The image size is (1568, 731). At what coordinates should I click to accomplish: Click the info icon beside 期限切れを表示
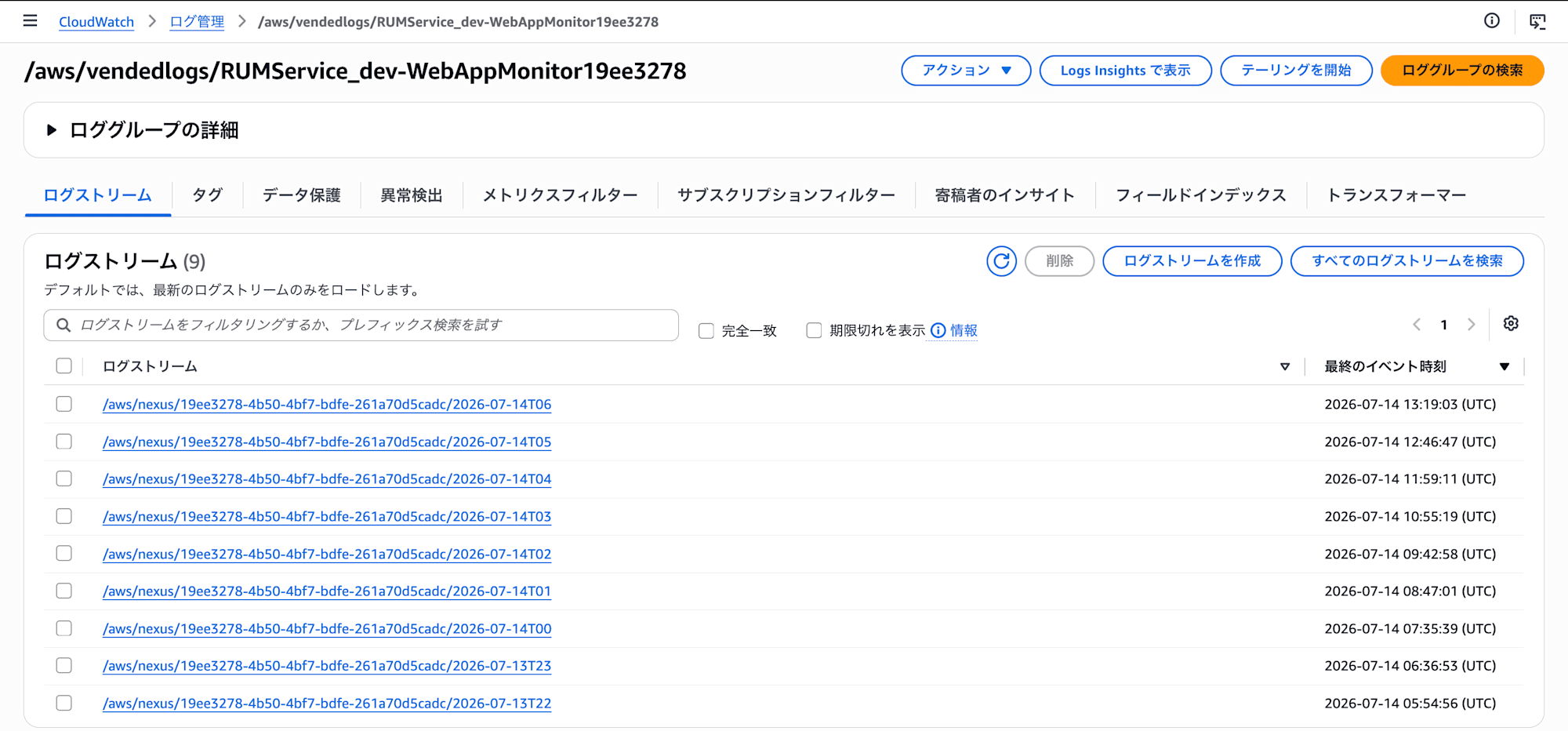point(938,331)
